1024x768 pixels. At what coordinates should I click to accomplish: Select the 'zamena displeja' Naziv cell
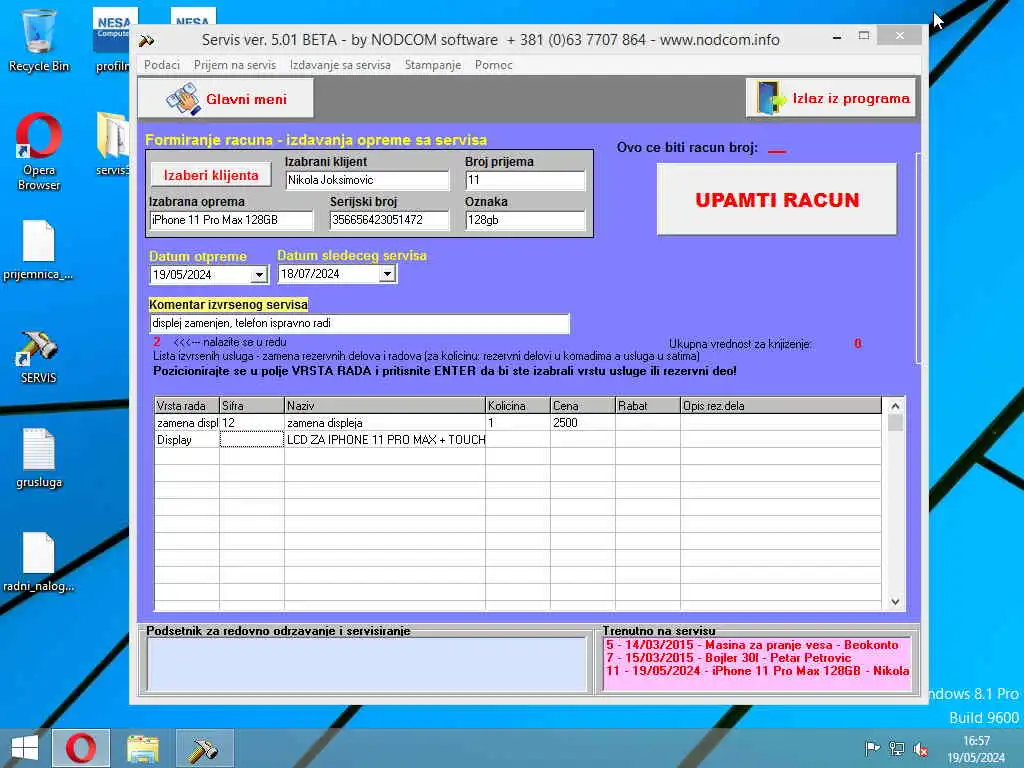tap(385, 423)
